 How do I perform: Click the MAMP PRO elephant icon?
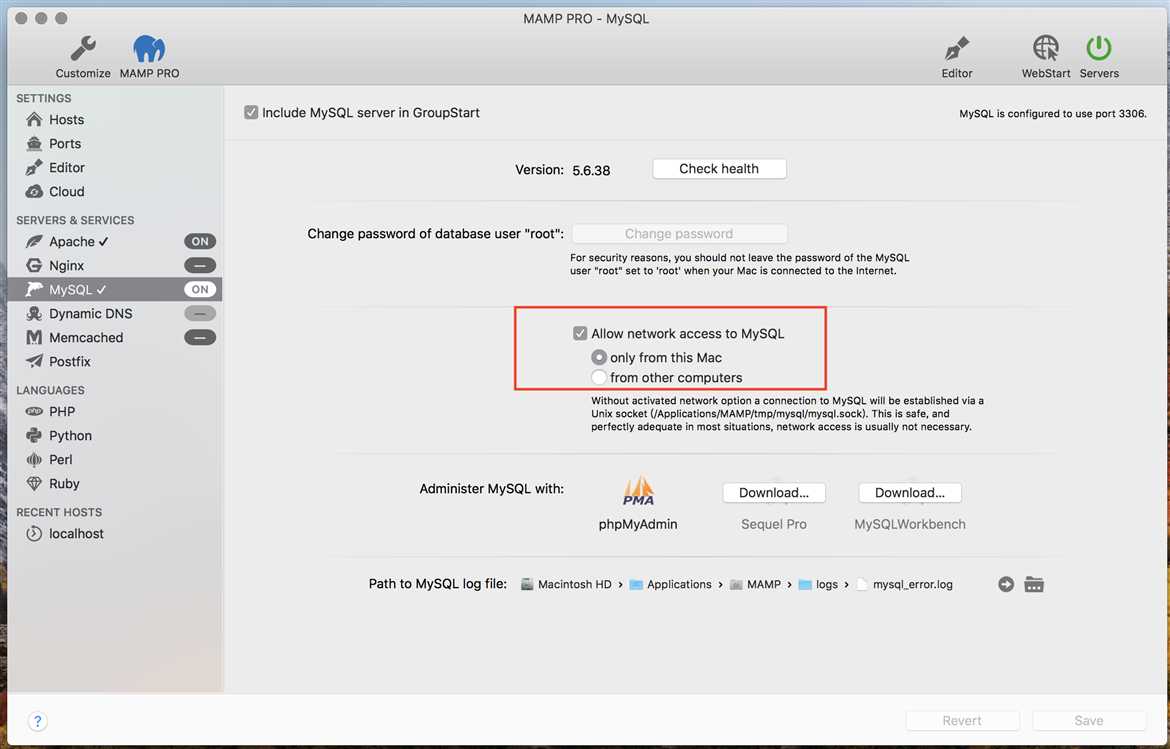coord(149,49)
